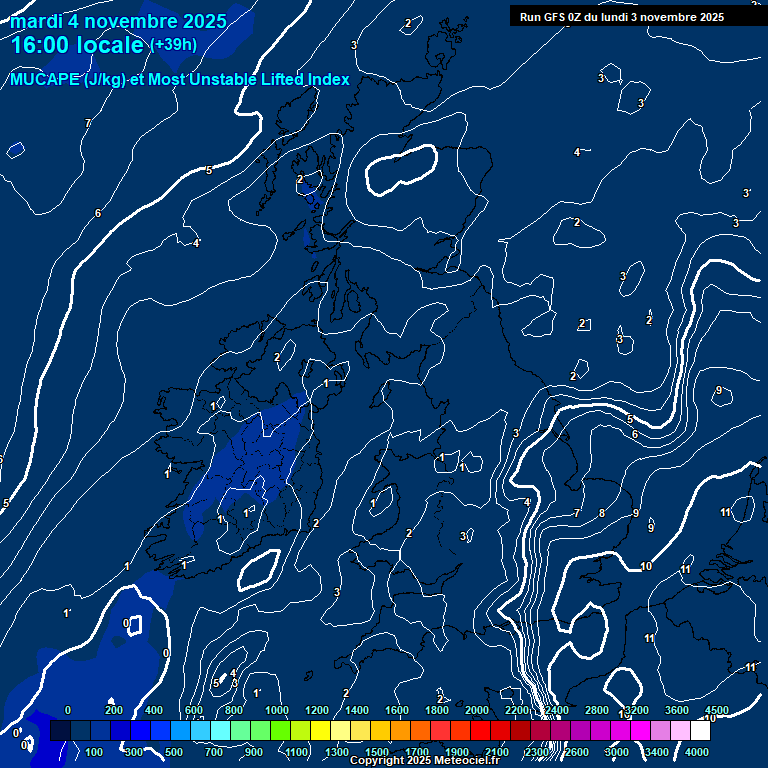
Task: Click the '8' lifted index contour label
Action: (x=602, y=513)
